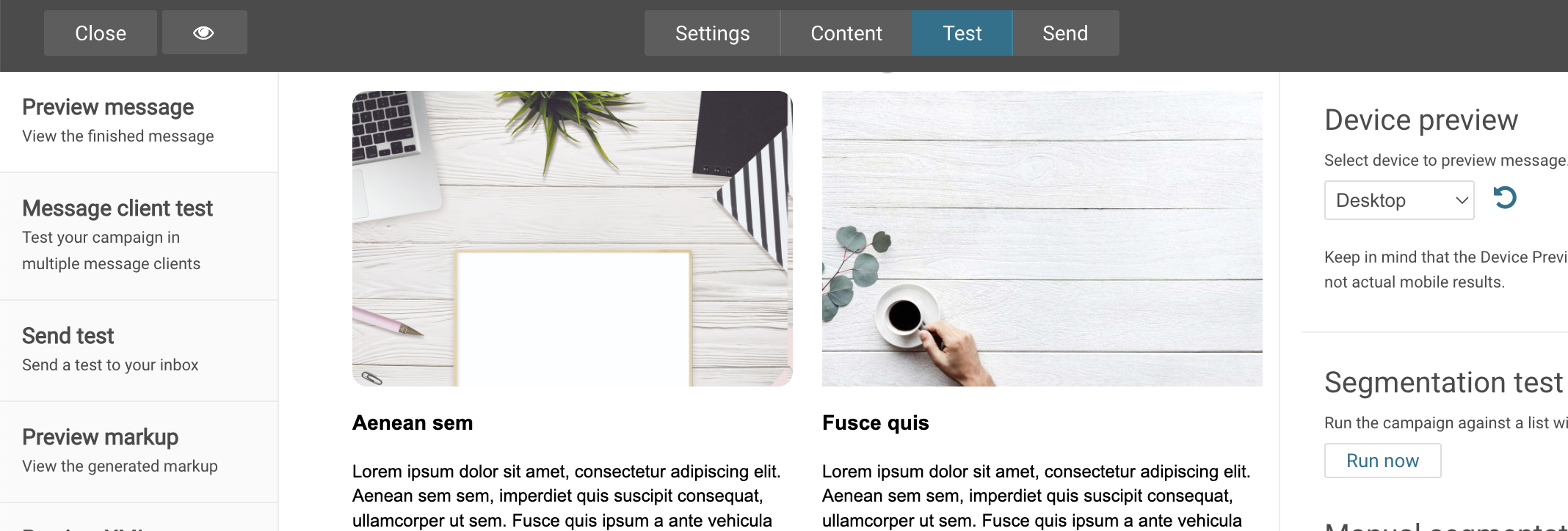Choose Send test in sidebar

pos(139,351)
